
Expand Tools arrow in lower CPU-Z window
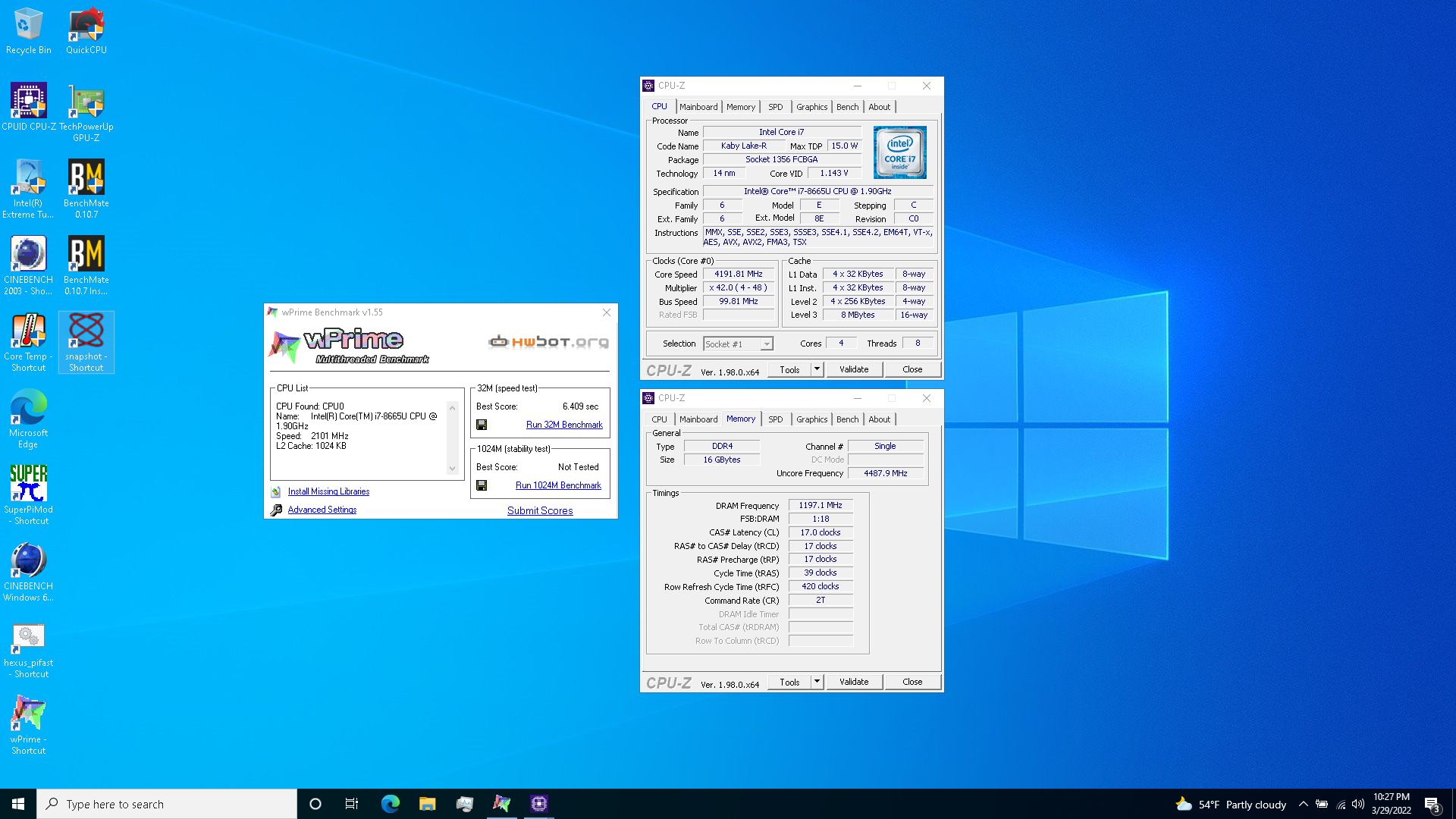(x=817, y=682)
